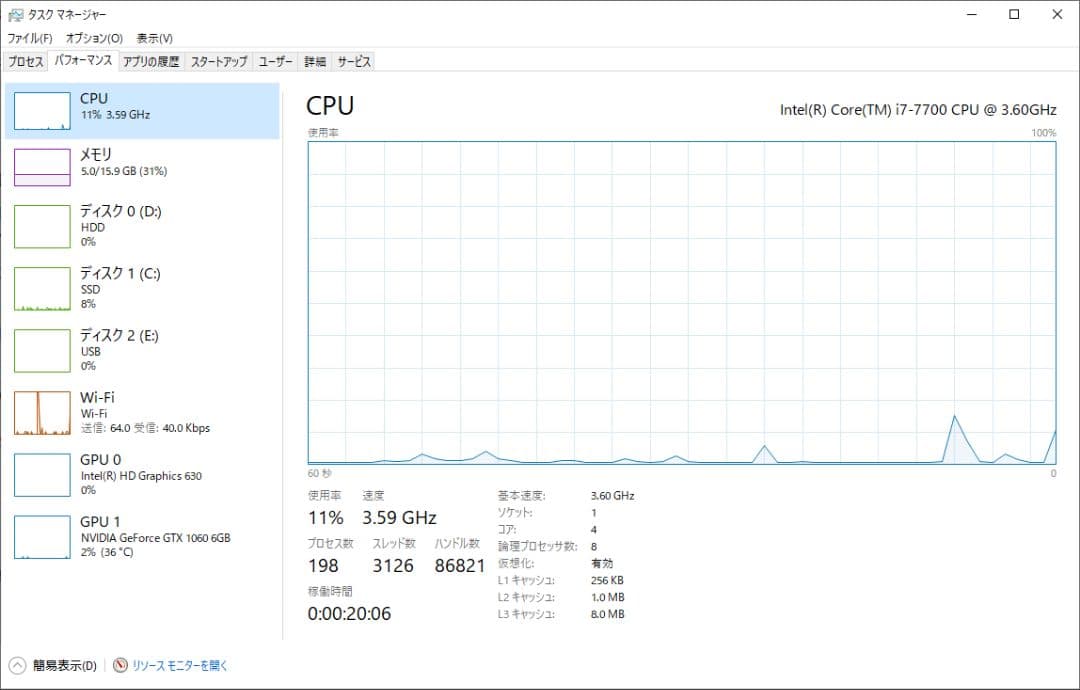
Task: Open the 表示(V) menu
Action: point(154,38)
